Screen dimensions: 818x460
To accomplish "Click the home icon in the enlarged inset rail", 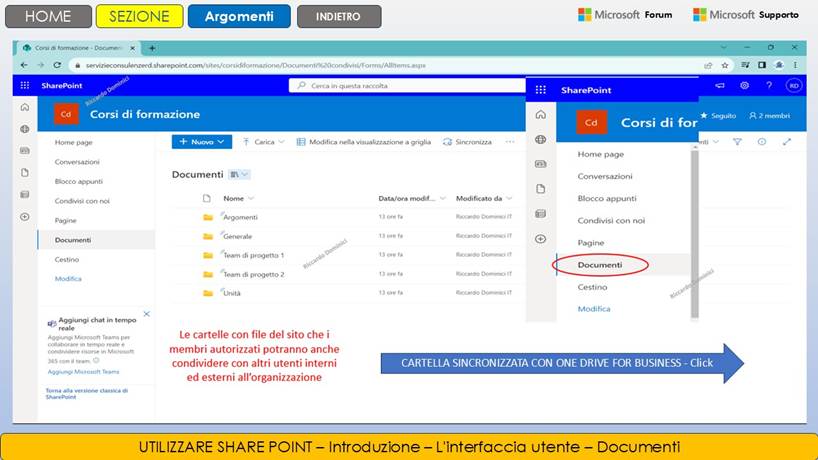I will pos(540,114).
